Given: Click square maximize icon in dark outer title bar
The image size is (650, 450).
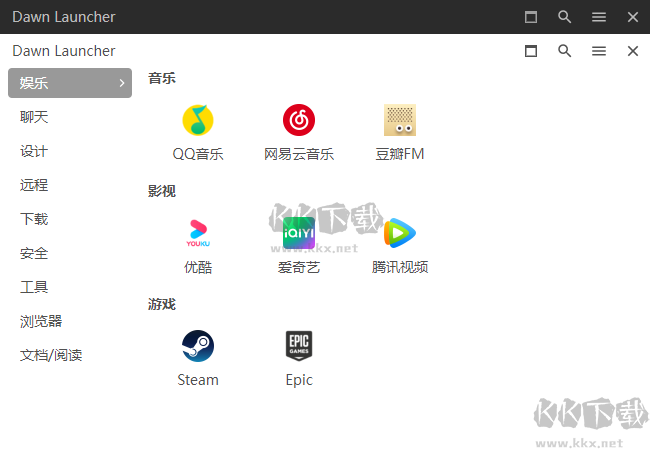Looking at the screenshot, I should 531,17.
